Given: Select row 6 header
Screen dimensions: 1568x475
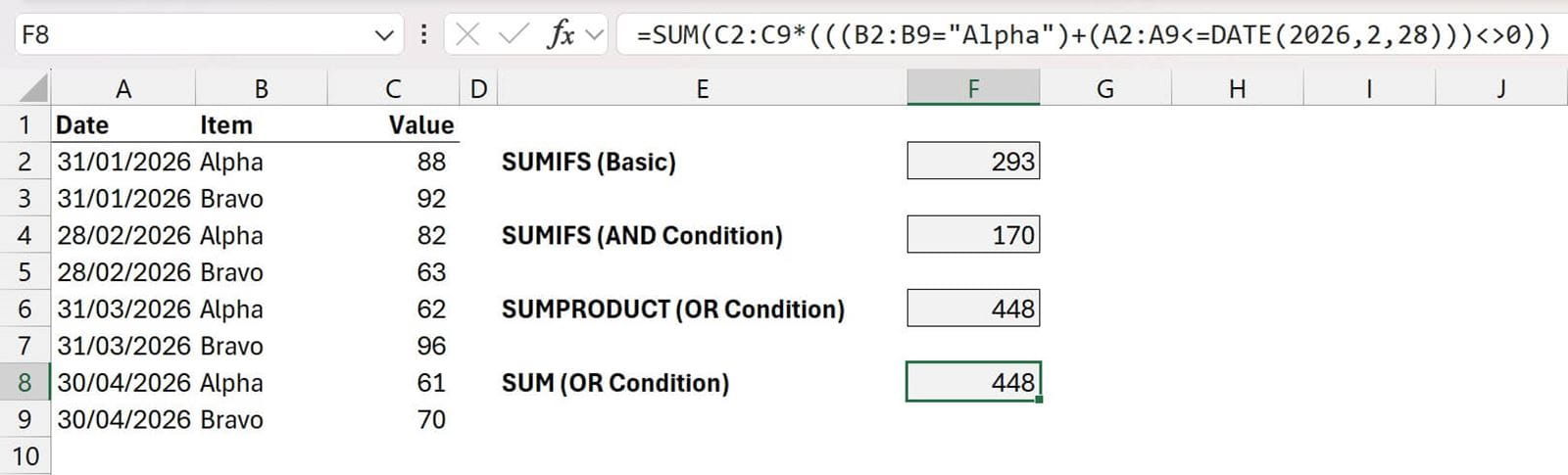Looking at the screenshot, I should pos(25,309).
